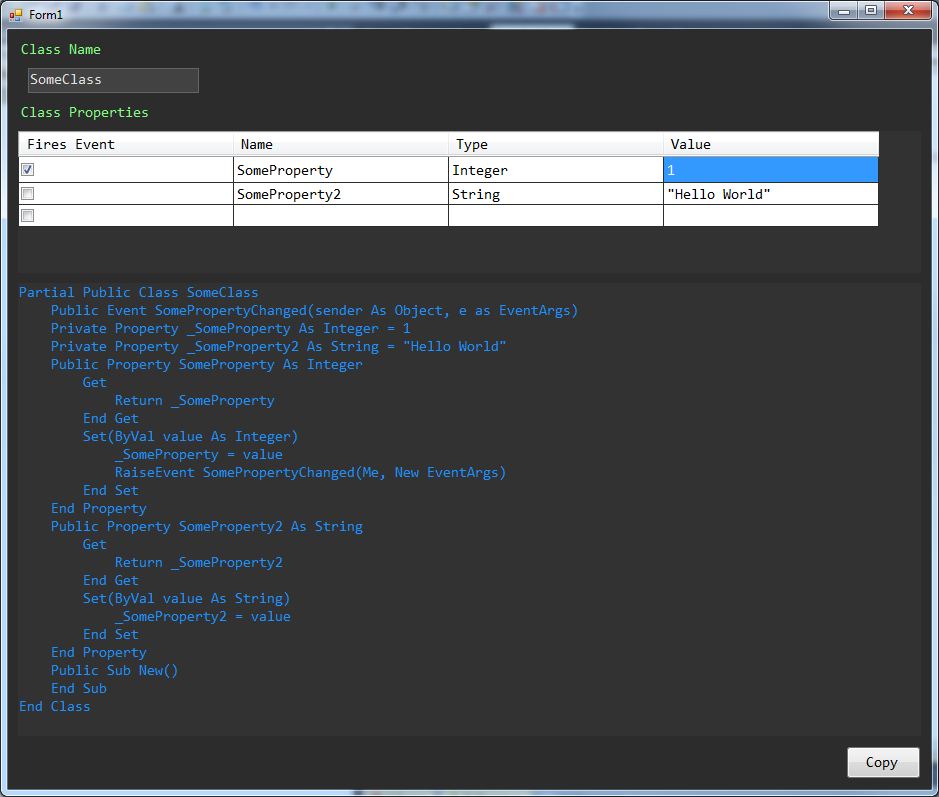Select the Integer type cell
Screen dimensions: 939x797
pyautogui.click(x=556, y=170)
